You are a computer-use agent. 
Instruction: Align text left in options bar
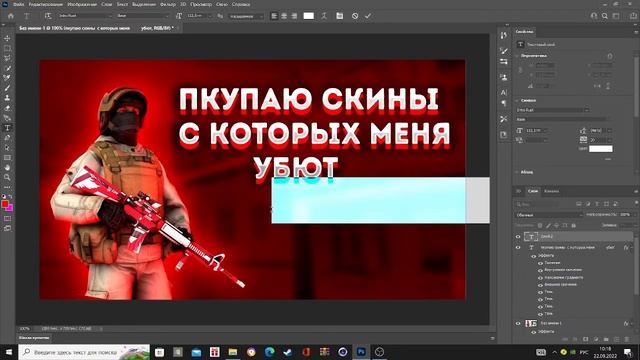tap(274, 16)
